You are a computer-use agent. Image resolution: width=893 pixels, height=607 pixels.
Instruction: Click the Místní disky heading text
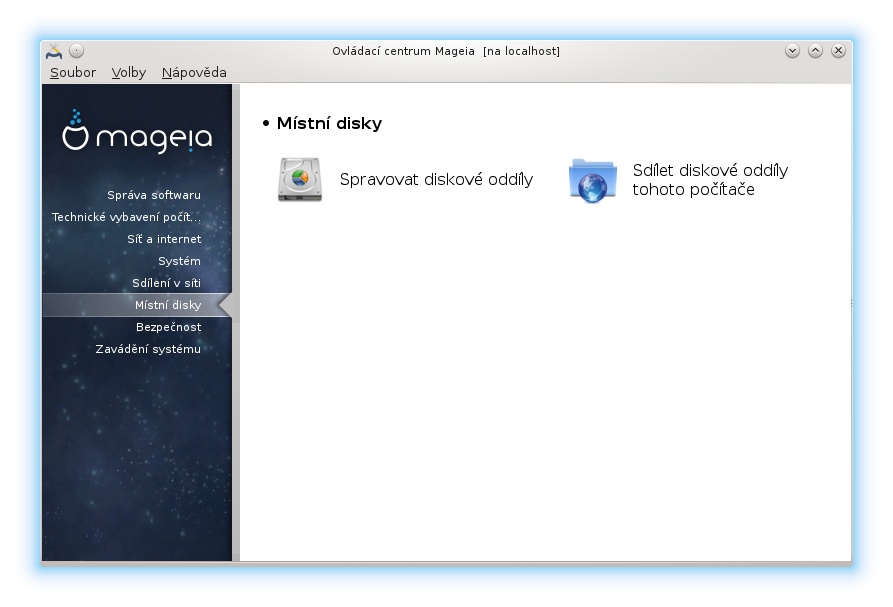[x=329, y=124]
